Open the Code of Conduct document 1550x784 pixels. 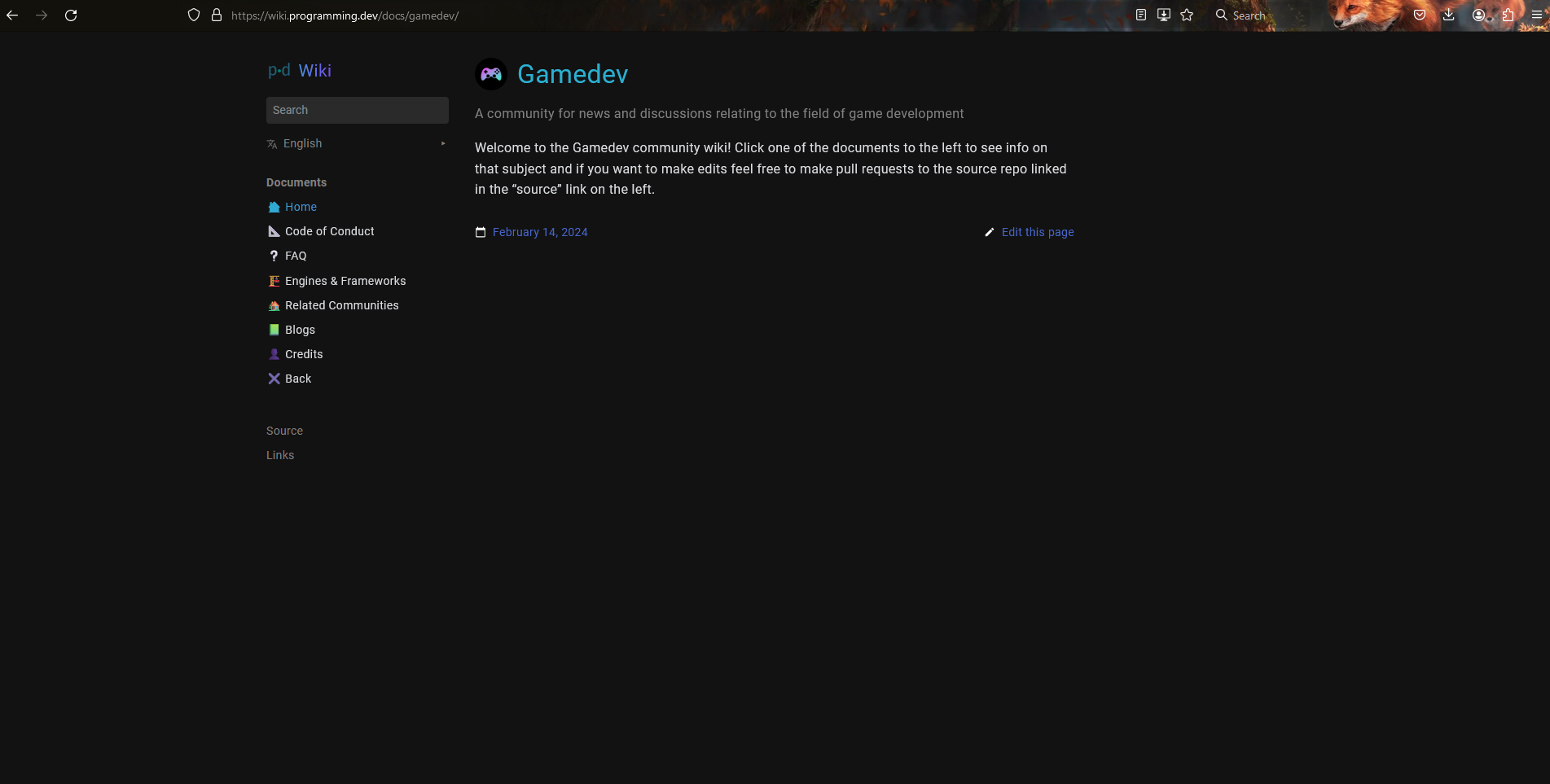pyautogui.click(x=329, y=231)
